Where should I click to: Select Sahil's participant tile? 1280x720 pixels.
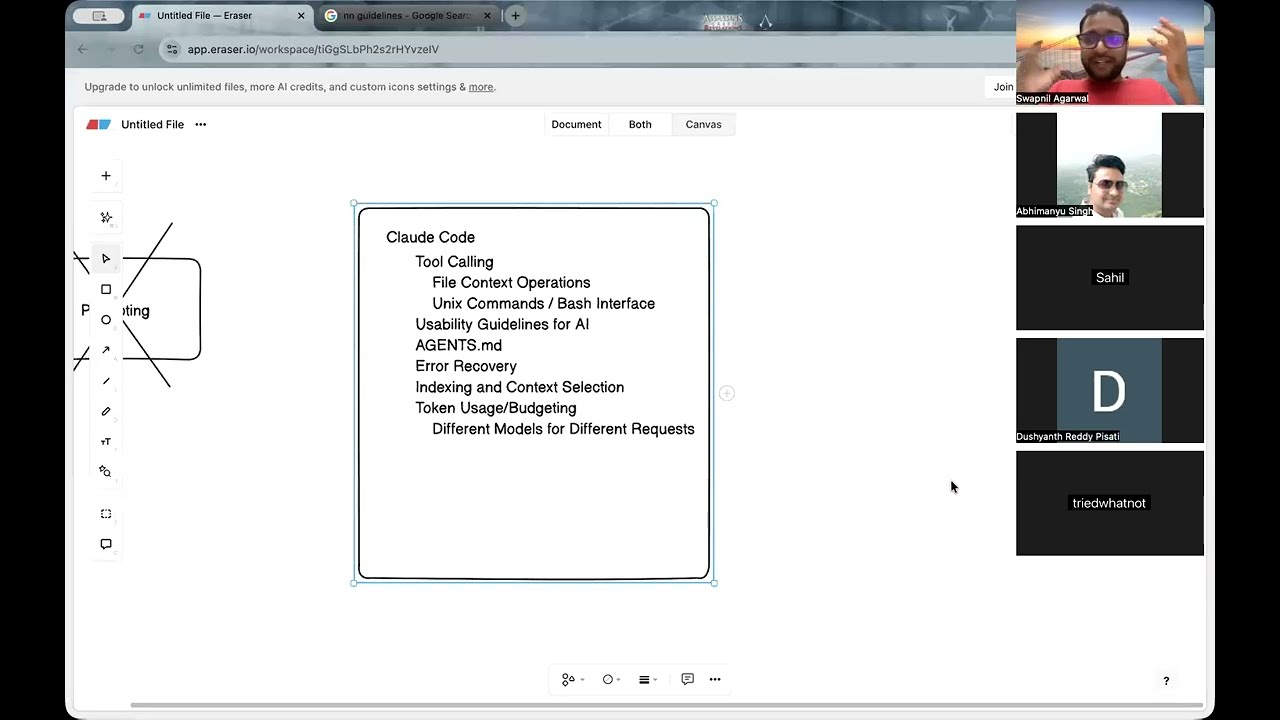[x=1110, y=278]
